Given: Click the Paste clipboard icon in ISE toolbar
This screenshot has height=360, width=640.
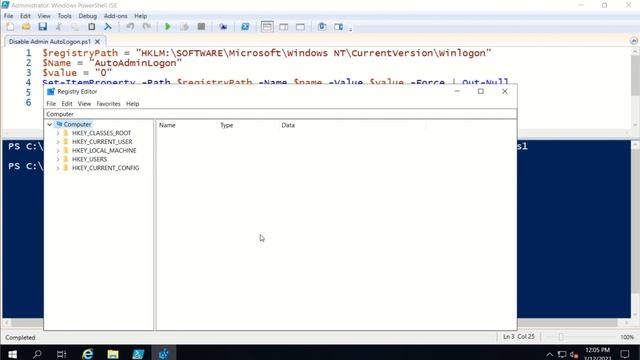Looking at the screenshot, I should coord(91,27).
